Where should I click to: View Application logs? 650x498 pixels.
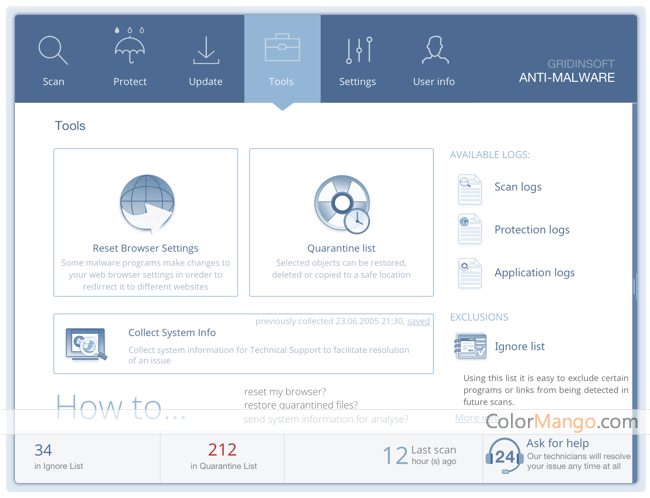(x=534, y=273)
